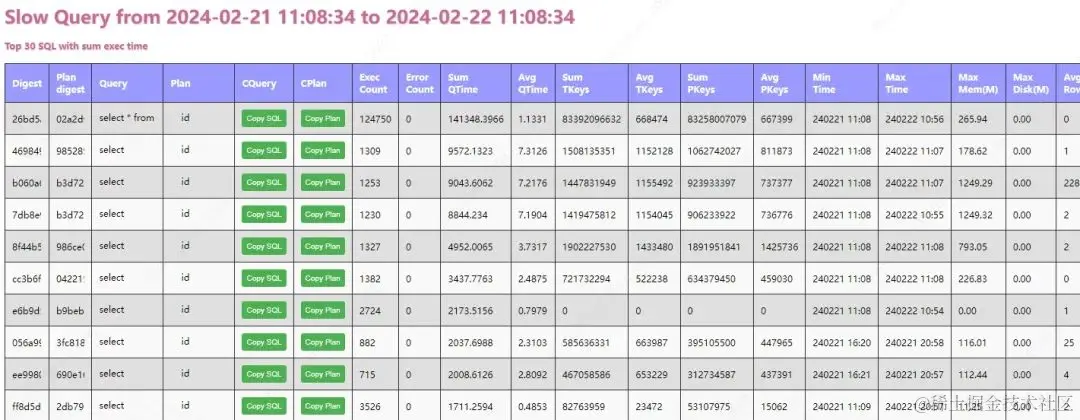This screenshot has height=420, width=1080.
Task: Click 'Top 30 SQL with sum exec time' subtitle
Action: click(x=76, y=46)
